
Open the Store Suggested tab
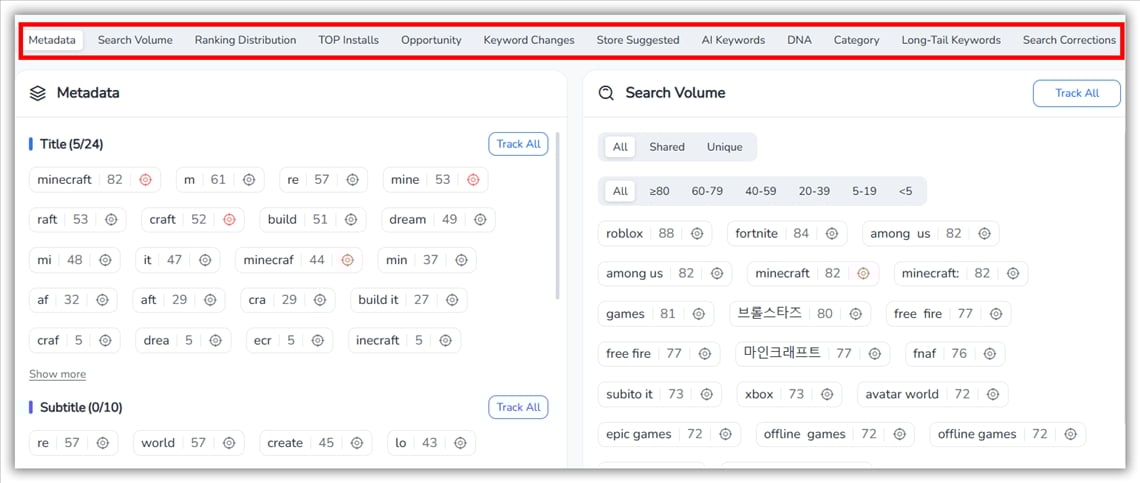click(x=638, y=40)
